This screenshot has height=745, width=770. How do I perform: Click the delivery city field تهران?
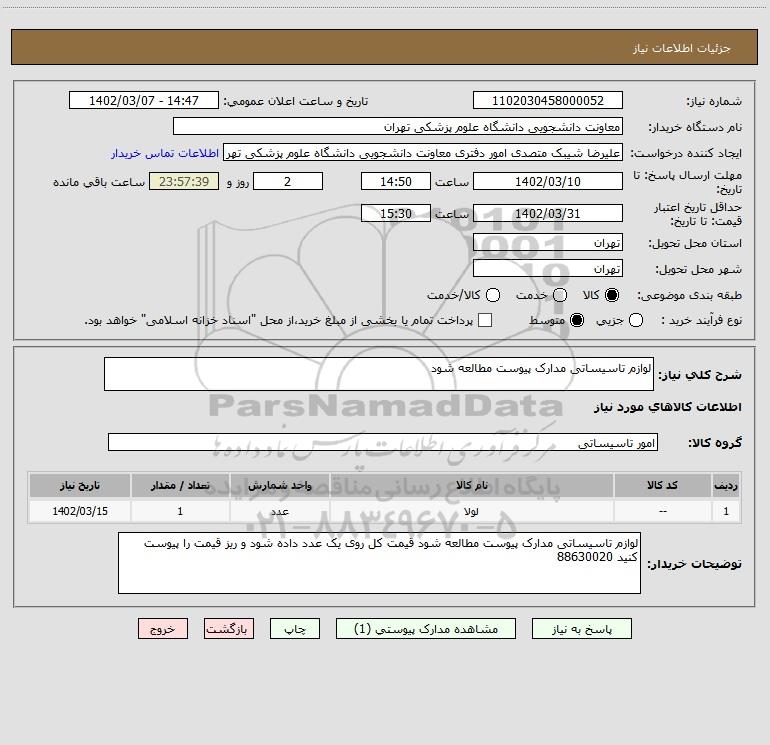[548, 268]
